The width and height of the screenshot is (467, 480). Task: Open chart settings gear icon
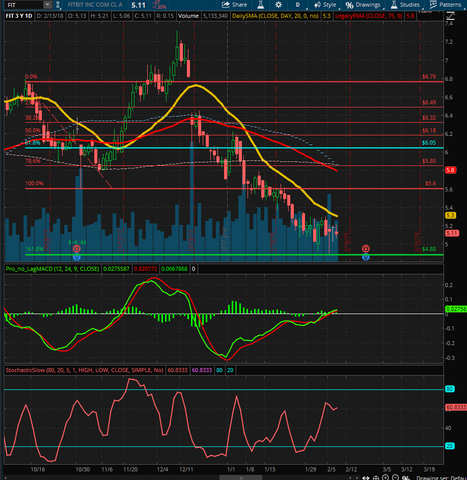coord(278,5)
